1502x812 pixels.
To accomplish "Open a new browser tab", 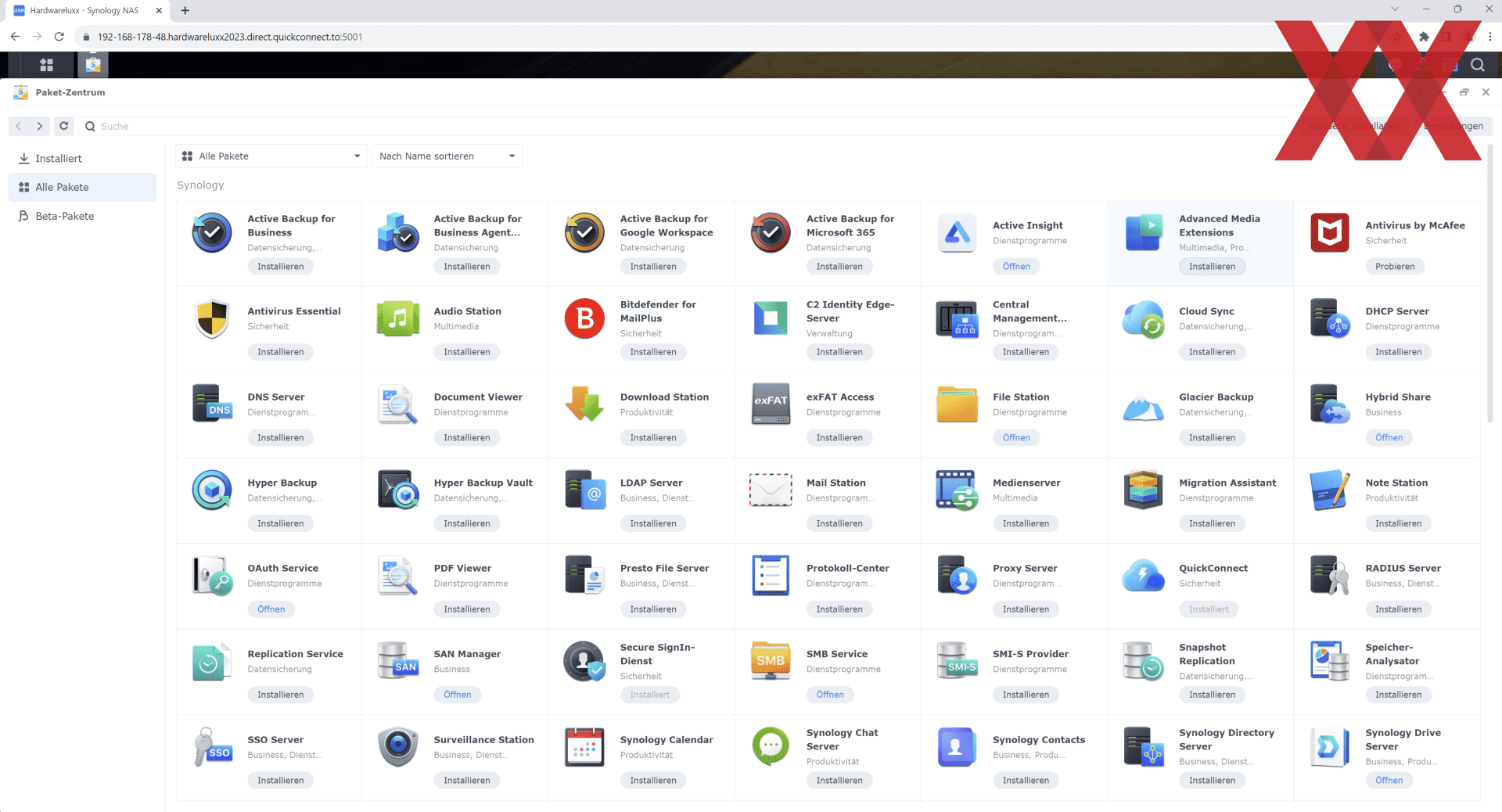I will 185,10.
